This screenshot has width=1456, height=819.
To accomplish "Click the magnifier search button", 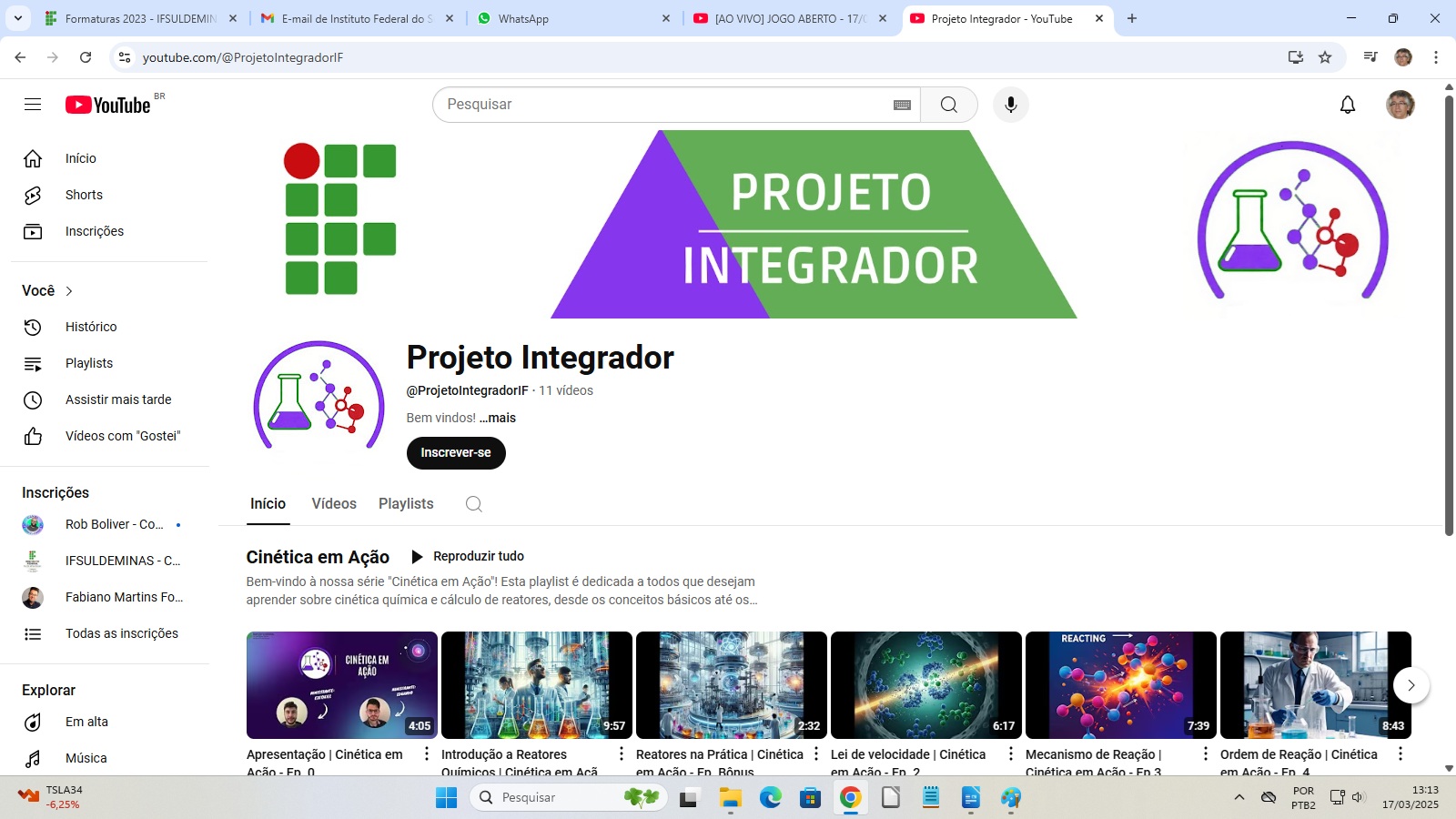I will click(x=949, y=105).
